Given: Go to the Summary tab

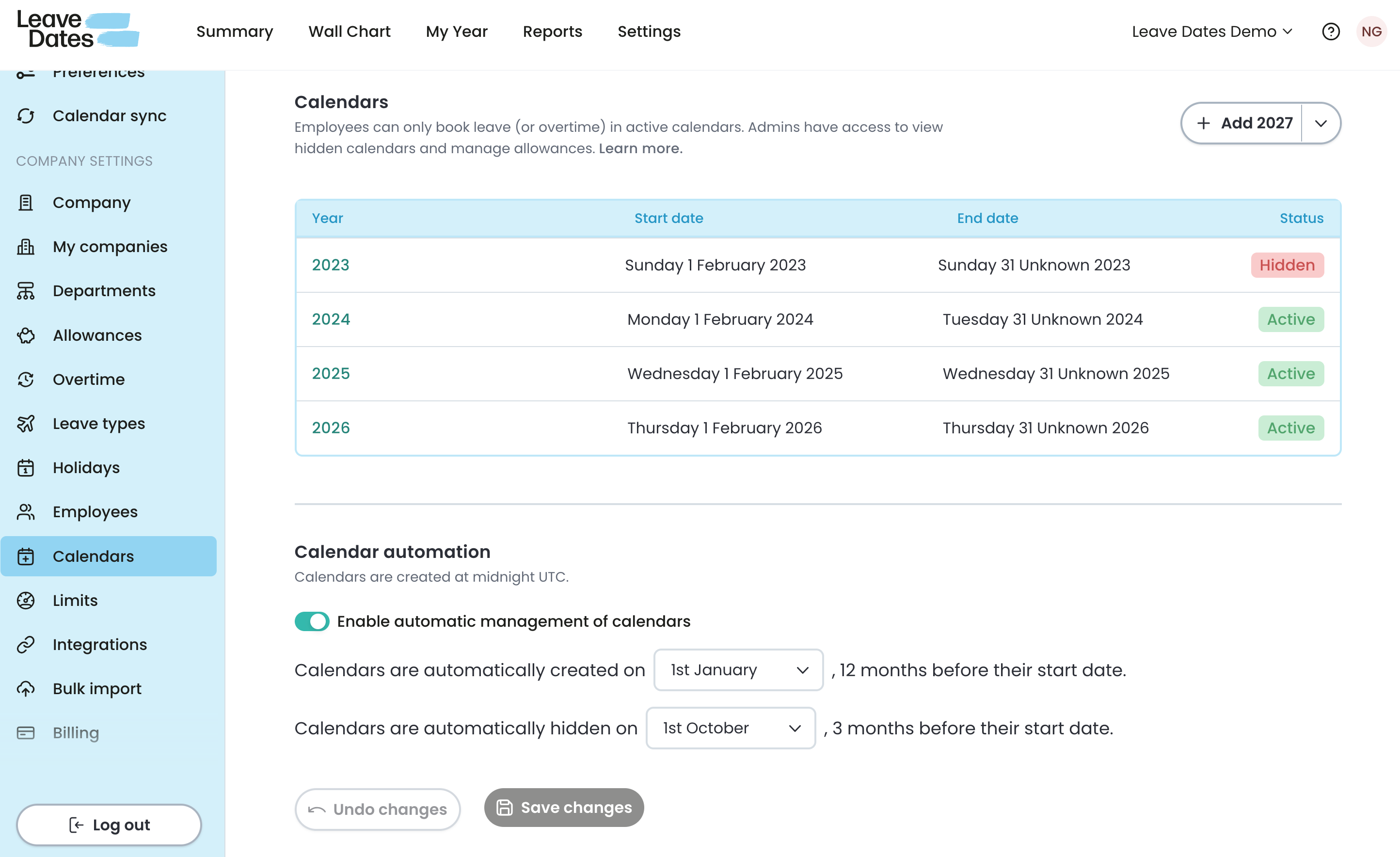Looking at the screenshot, I should (235, 32).
